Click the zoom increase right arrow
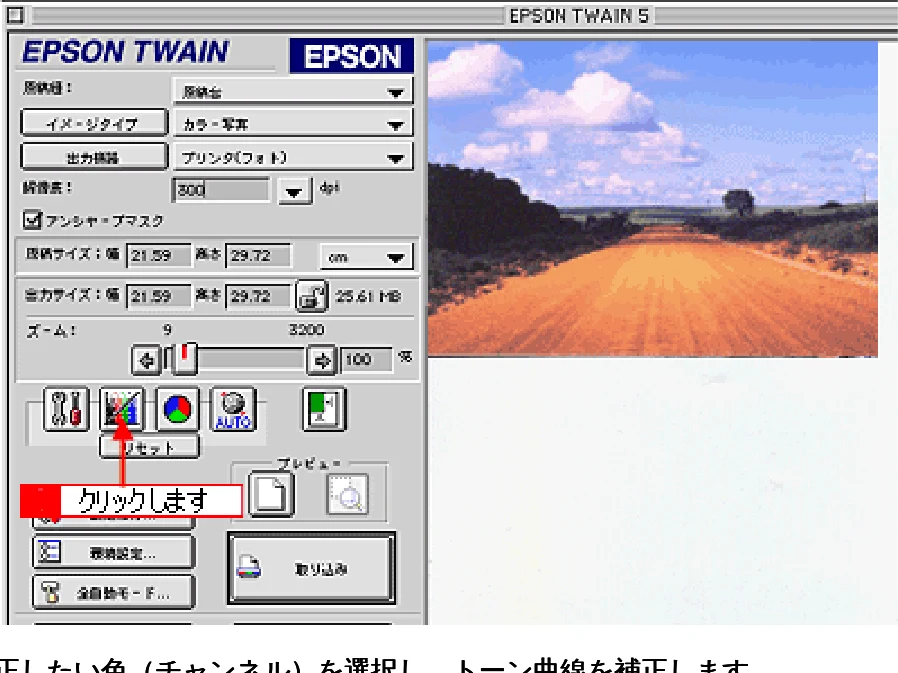The image size is (898, 673). [x=322, y=360]
